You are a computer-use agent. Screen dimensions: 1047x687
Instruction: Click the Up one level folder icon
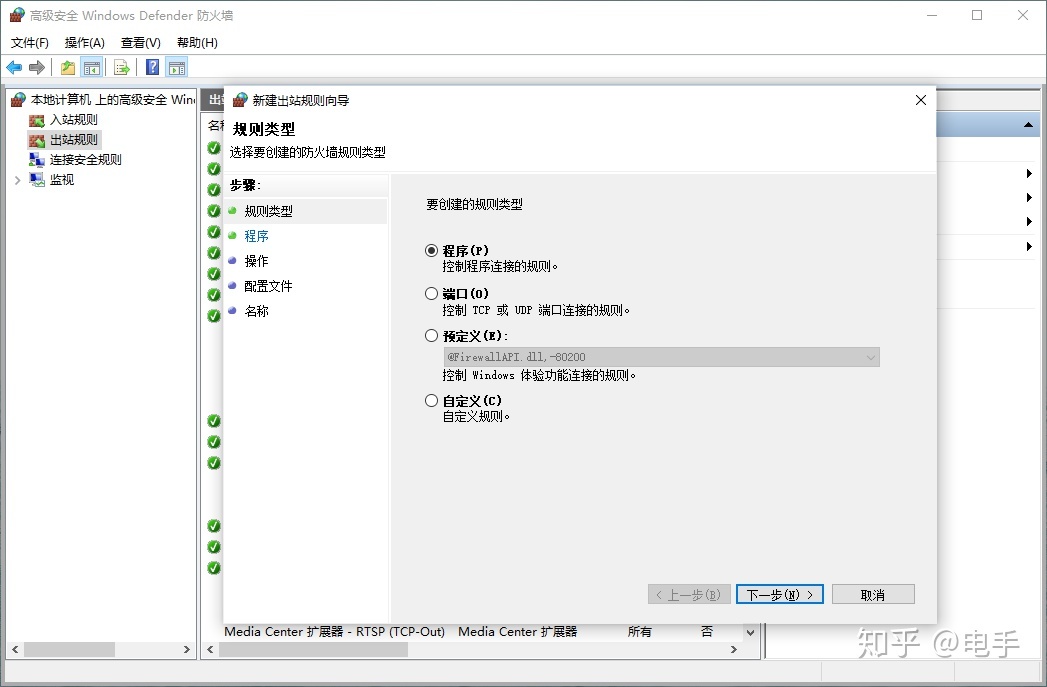click(68, 67)
